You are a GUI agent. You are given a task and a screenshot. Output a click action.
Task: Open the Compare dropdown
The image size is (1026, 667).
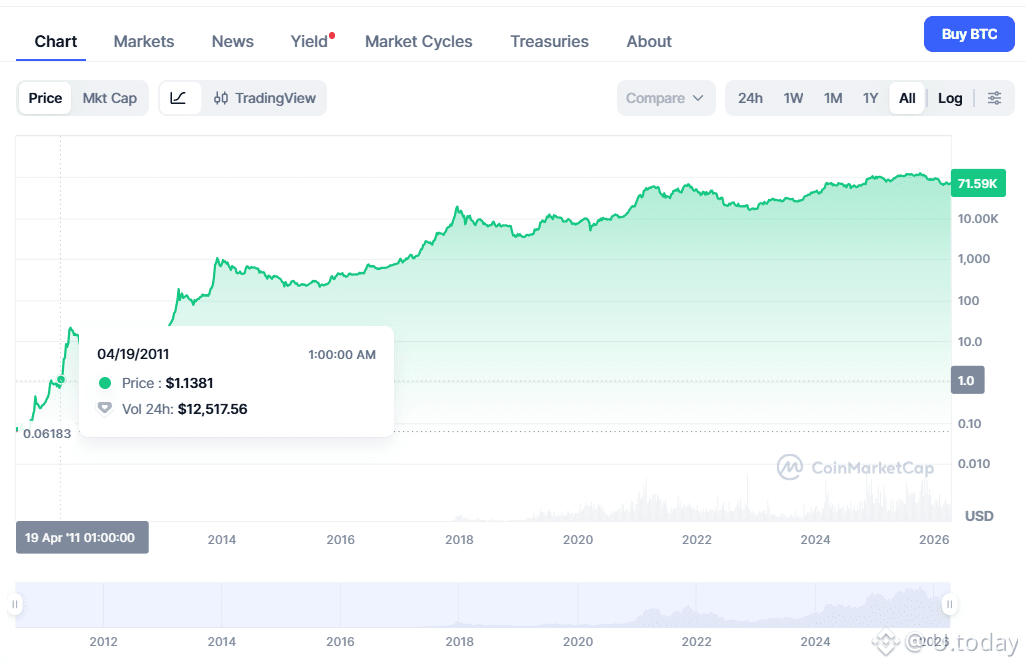[x=665, y=98]
